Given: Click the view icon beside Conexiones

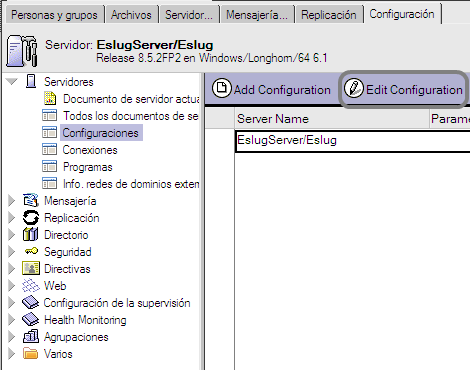Looking at the screenshot, I should pyautogui.click(x=49, y=149).
